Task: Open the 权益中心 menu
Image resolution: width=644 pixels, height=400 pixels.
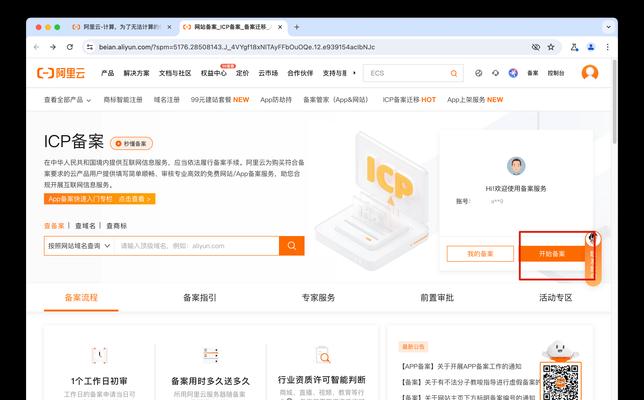Action: pos(214,73)
